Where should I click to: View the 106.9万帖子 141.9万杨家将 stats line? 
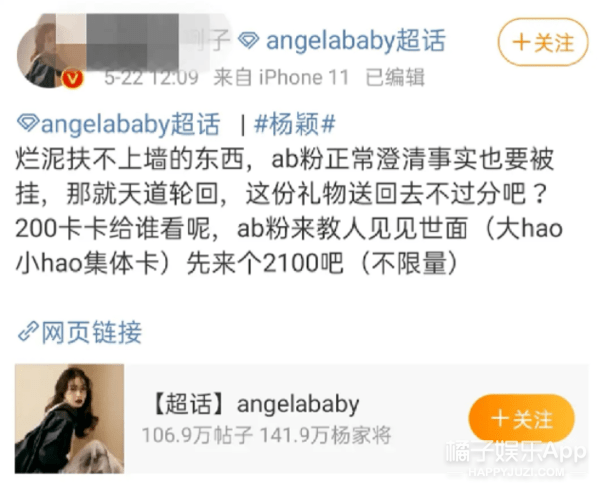coord(267,435)
